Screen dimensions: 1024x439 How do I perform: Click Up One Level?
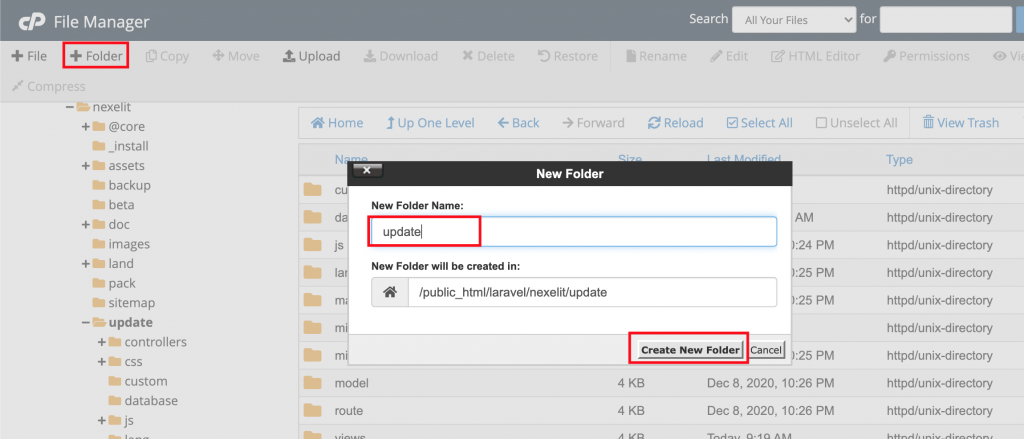[430, 123]
